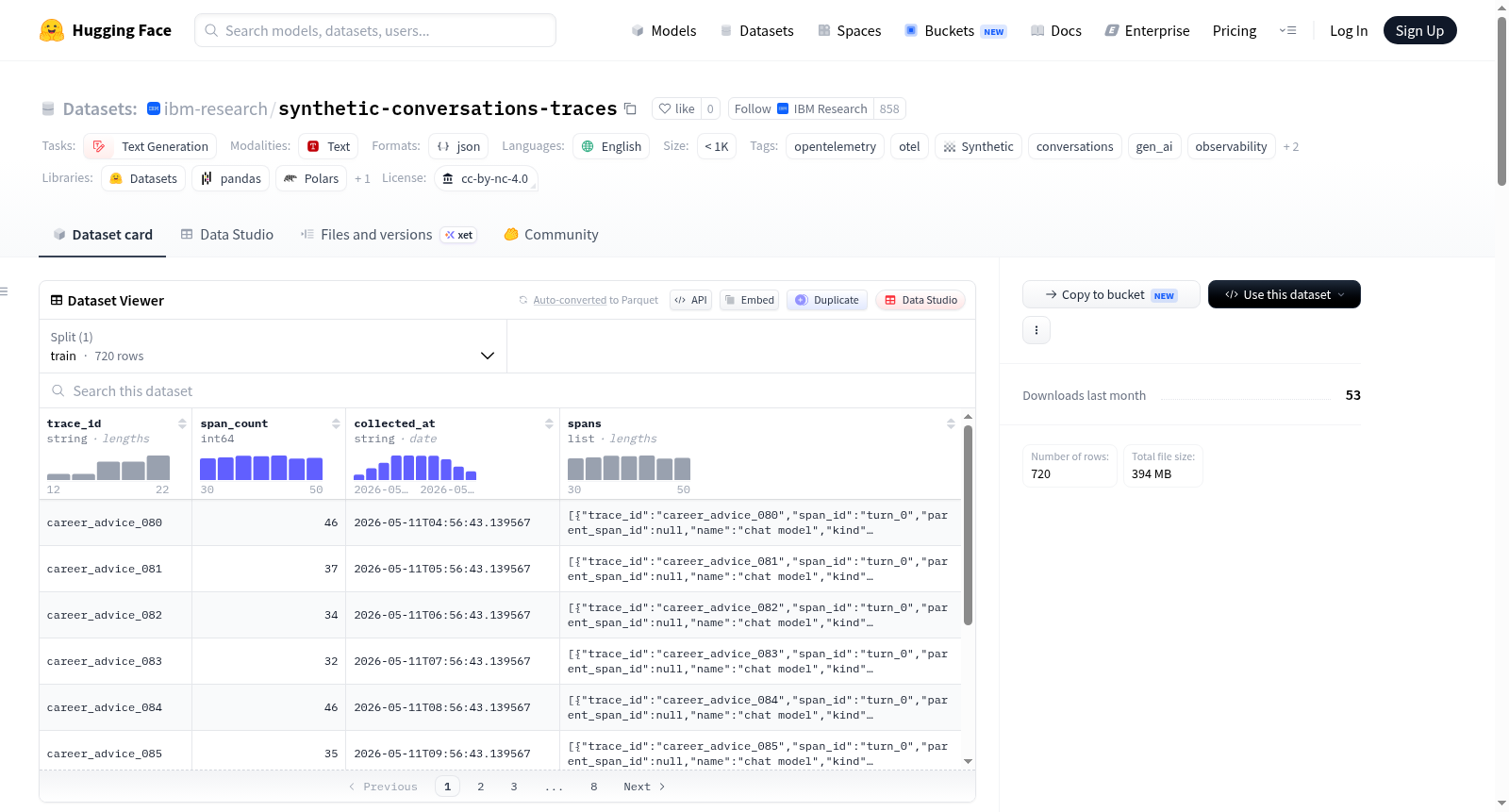
Task: Click the cc-by-nc-4.0 license tag
Action: click(x=486, y=178)
